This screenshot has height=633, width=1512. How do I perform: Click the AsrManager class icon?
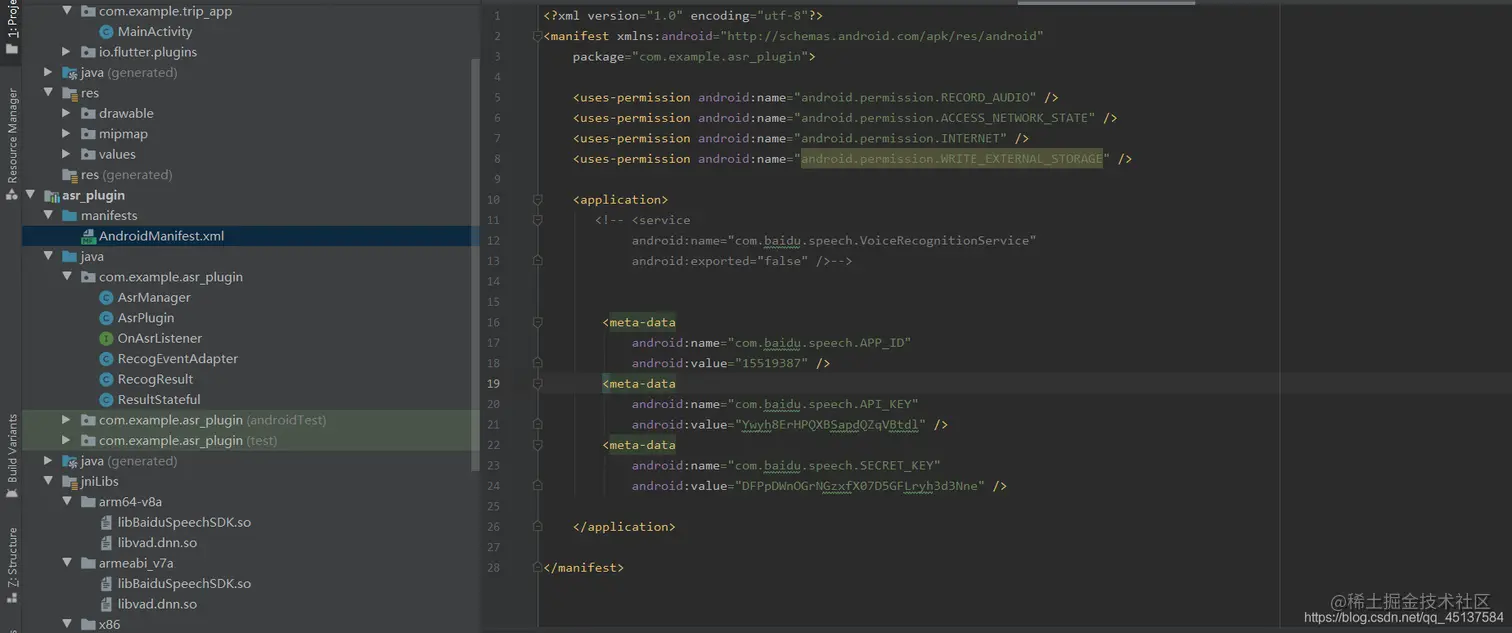click(107, 297)
